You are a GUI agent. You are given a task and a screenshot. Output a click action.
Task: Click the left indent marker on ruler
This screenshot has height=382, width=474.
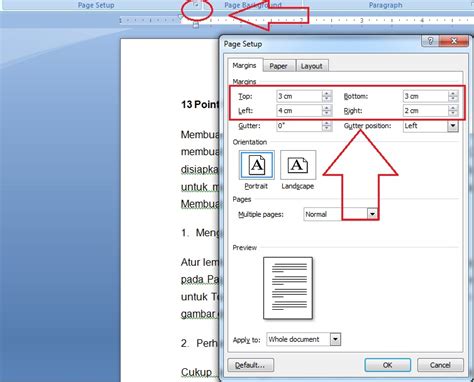[x=196, y=25]
